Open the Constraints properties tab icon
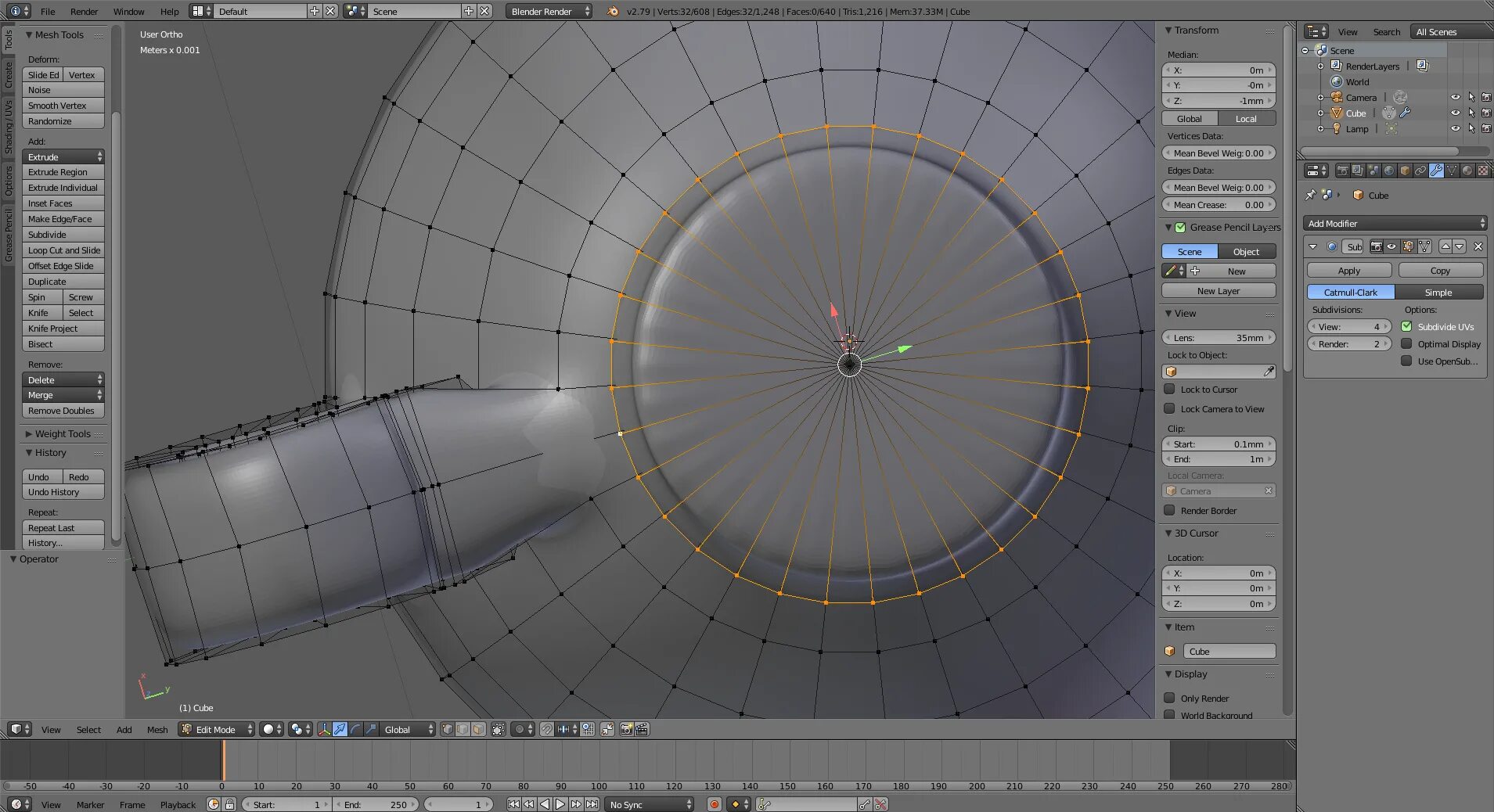The height and width of the screenshot is (812, 1494). (1420, 171)
